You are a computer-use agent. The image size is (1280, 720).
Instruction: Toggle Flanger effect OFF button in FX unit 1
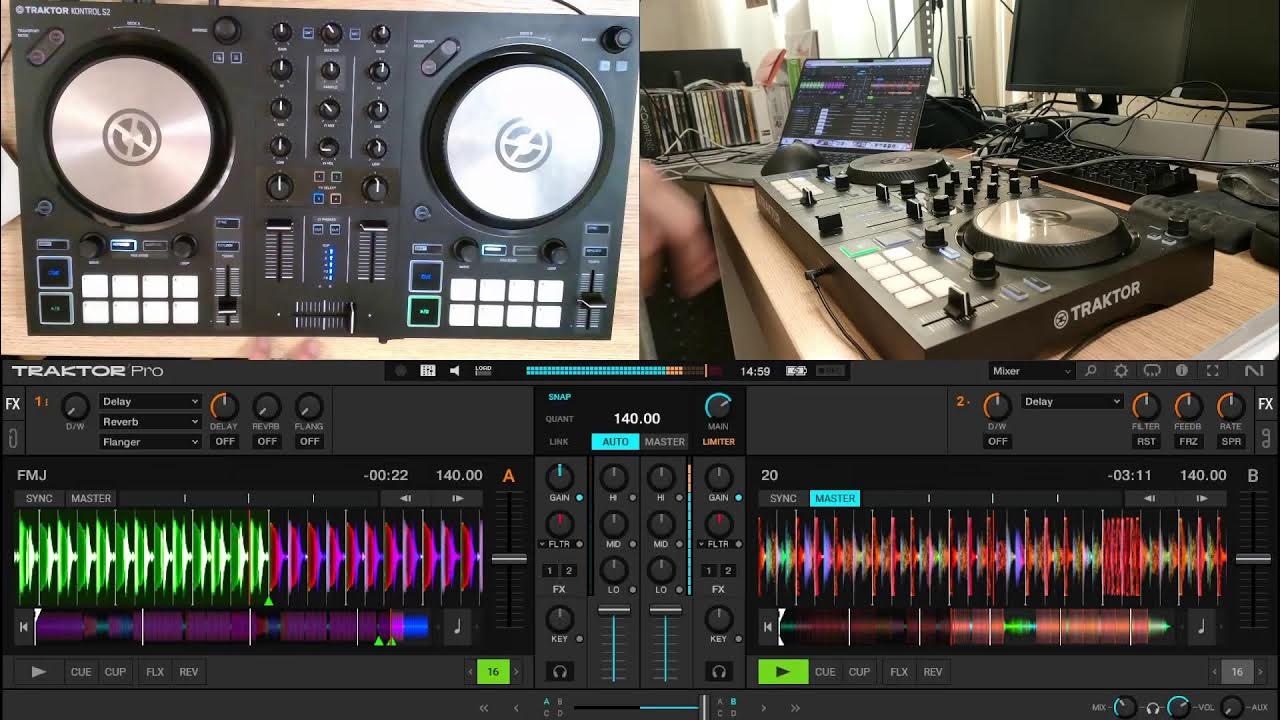pyautogui.click(x=310, y=441)
